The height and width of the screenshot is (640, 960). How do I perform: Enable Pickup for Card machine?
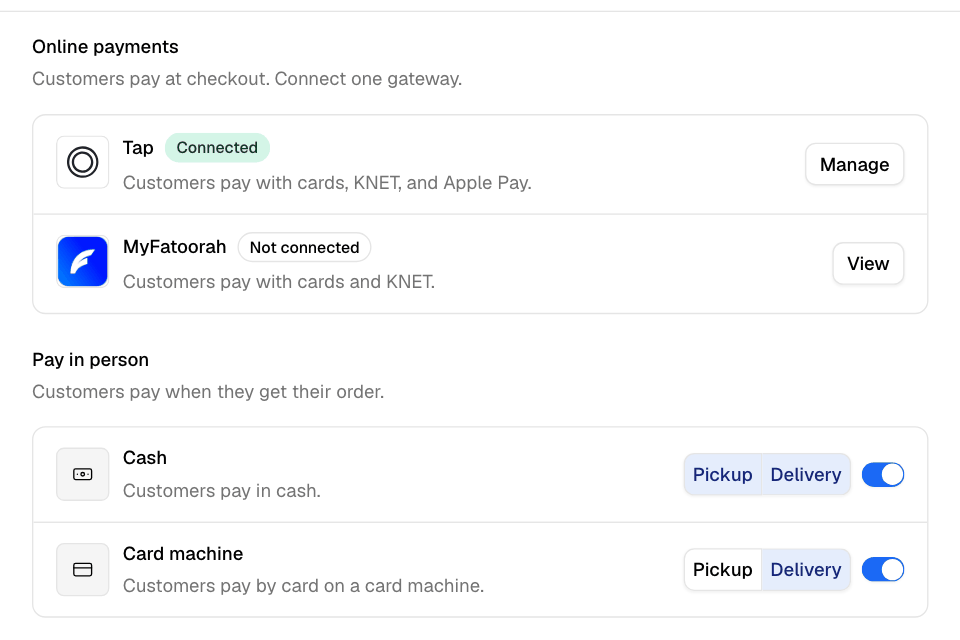(722, 570)
